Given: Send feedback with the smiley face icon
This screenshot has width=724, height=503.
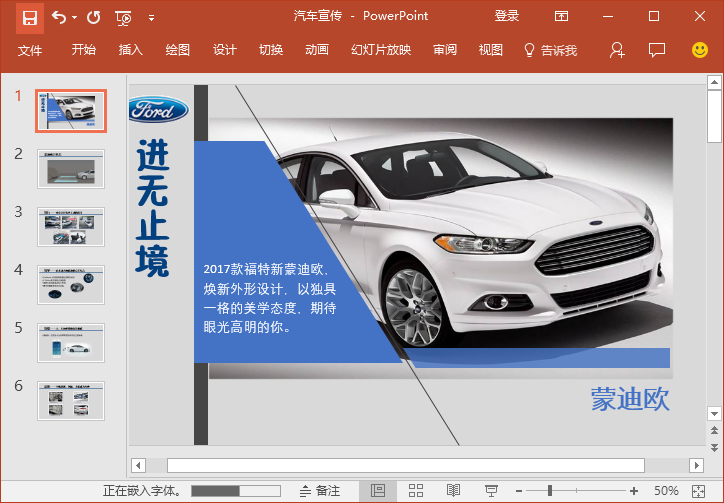Looking at the screenshot, I should pos(700,50).
